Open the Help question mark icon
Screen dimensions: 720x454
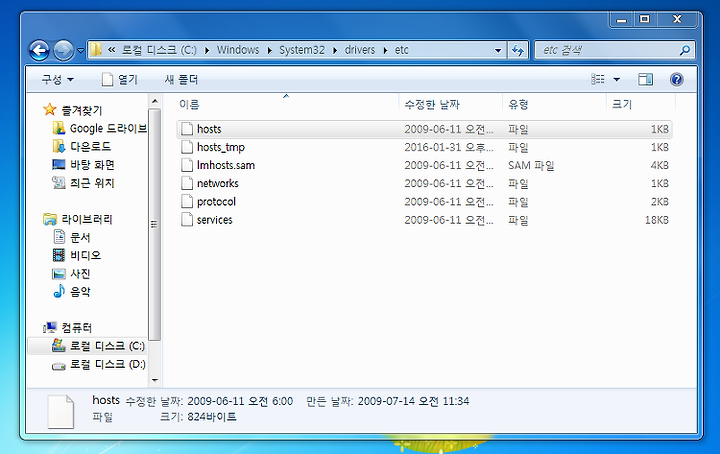coord(676,79)
